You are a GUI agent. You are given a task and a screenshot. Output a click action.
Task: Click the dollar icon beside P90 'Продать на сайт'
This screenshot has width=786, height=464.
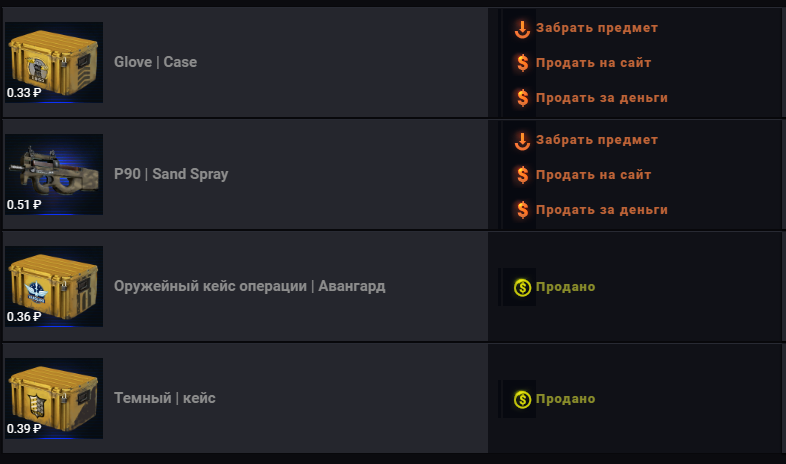[x=522, y=175]
